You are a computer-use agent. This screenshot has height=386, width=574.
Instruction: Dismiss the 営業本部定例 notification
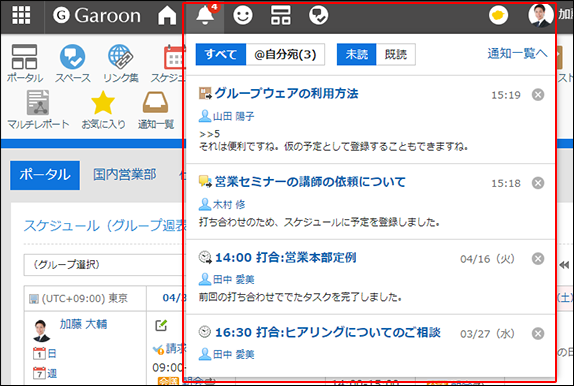[538, 259]
